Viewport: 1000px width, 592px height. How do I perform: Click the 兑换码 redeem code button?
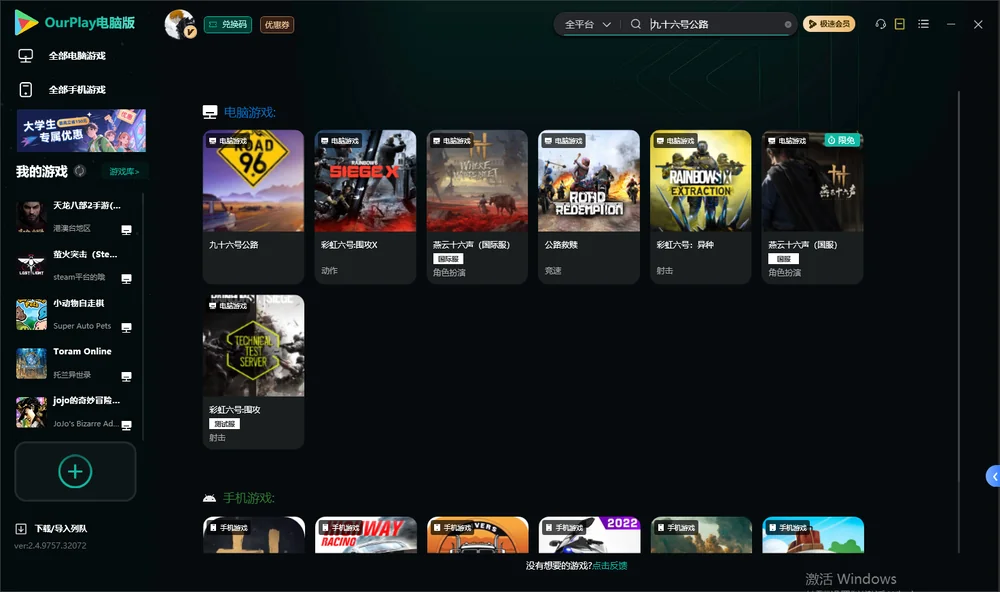(228, 25)
